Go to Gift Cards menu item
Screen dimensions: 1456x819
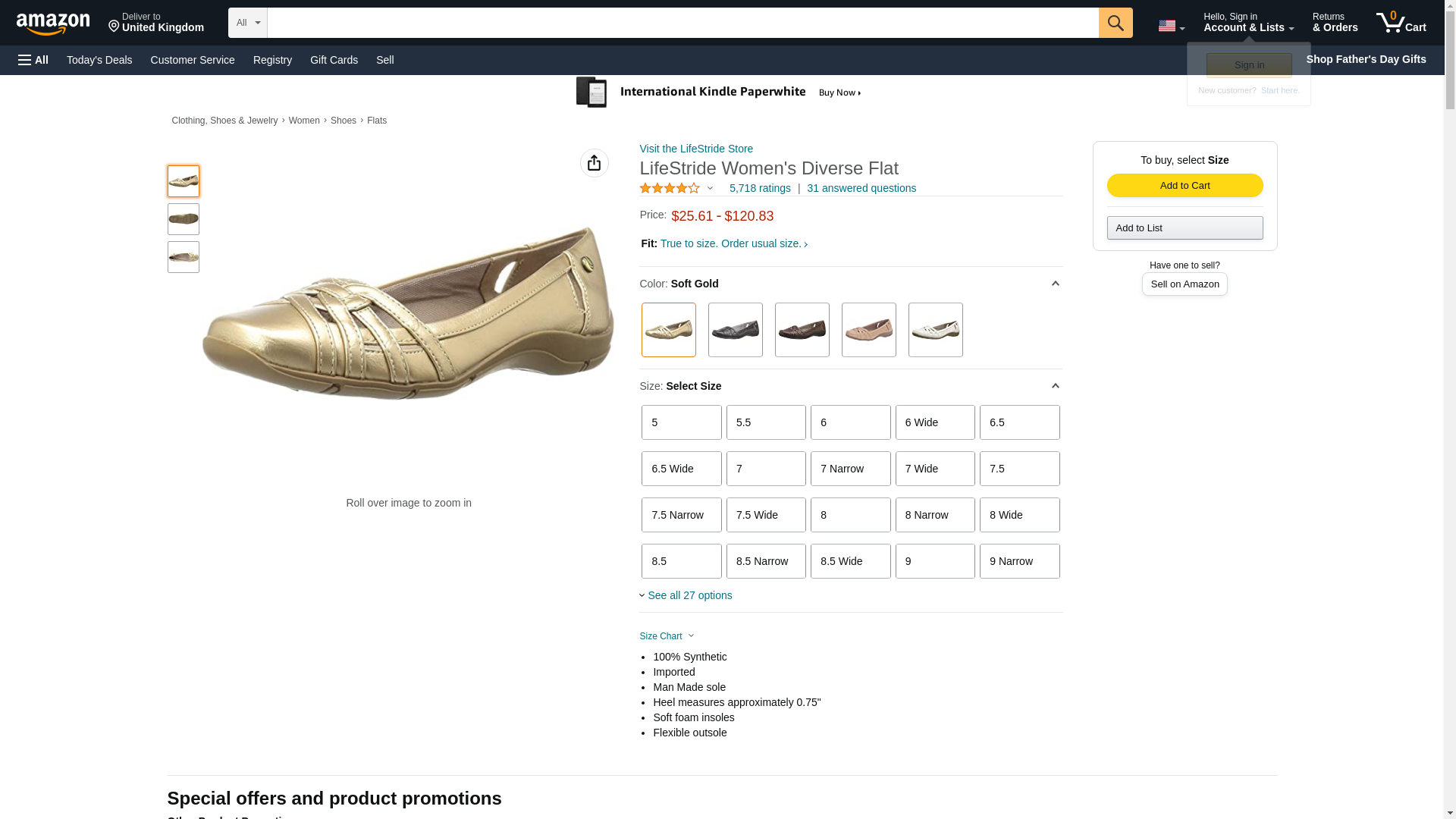[x=334, y=60]
